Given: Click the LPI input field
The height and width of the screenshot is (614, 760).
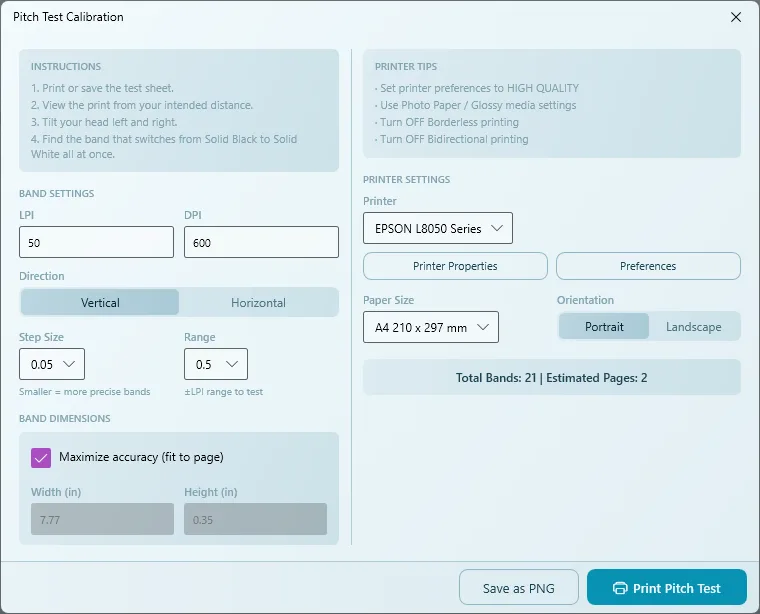Looking at the screenshot, I should pyautogui.click(x=96, y=242).
